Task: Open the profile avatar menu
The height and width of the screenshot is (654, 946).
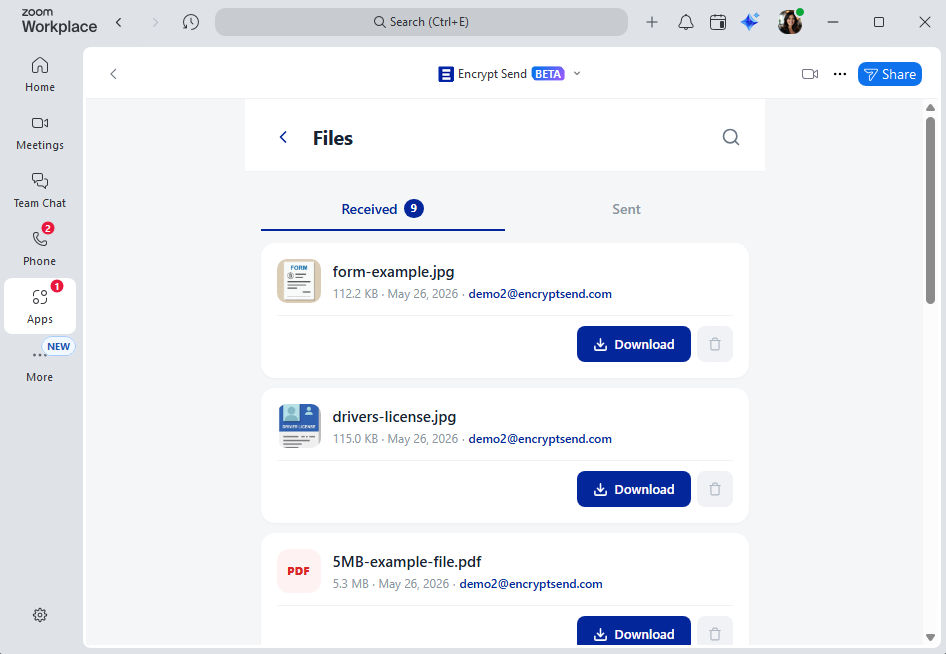Action: coord(790,22)
